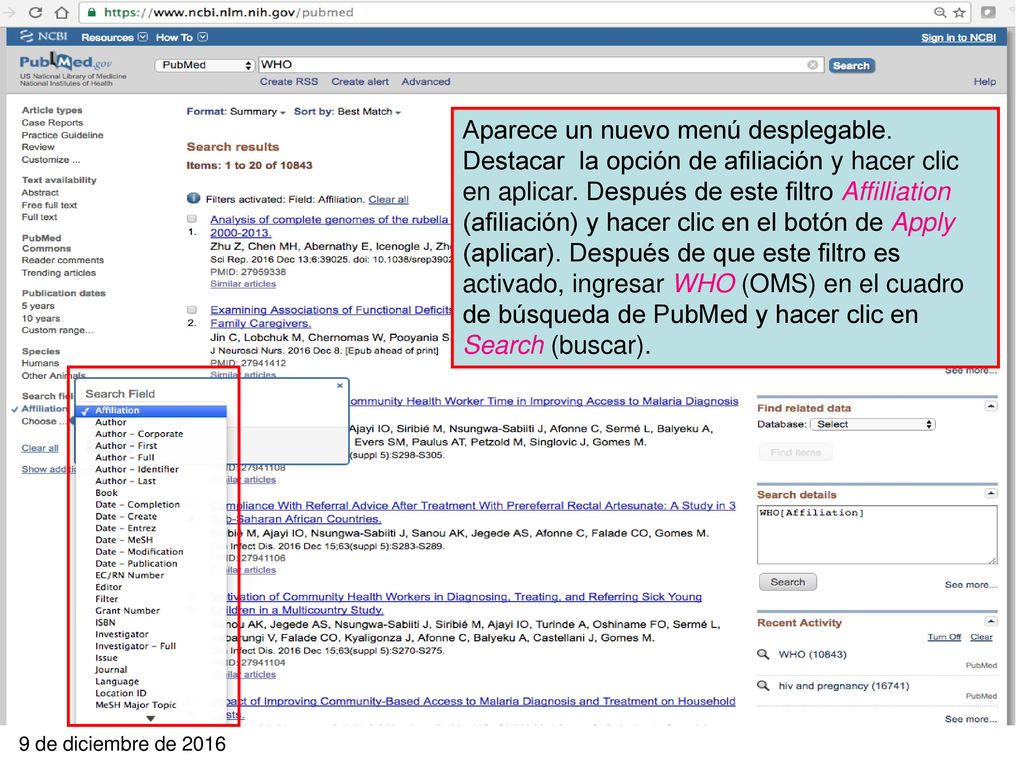The width and height of the screenshot is (1024, 768).
Task: Collapse the Recent Activity panel
Action: pos(991,621)
